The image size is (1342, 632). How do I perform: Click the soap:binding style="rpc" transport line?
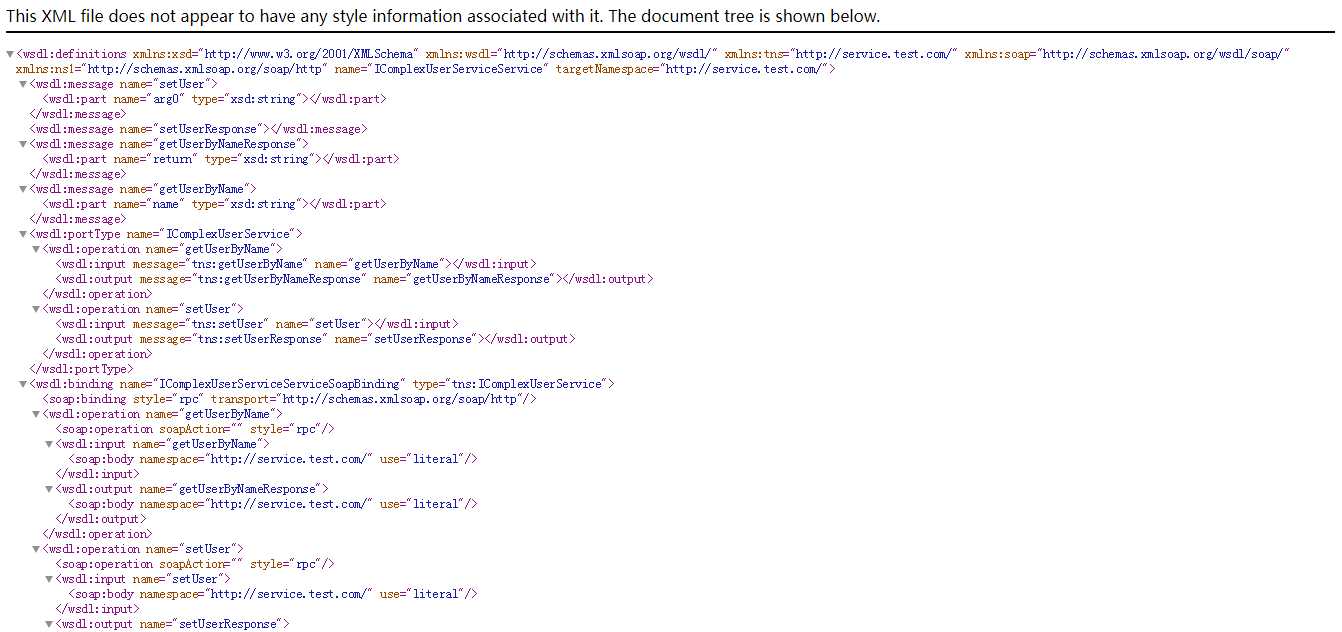[x=290, y=399]
